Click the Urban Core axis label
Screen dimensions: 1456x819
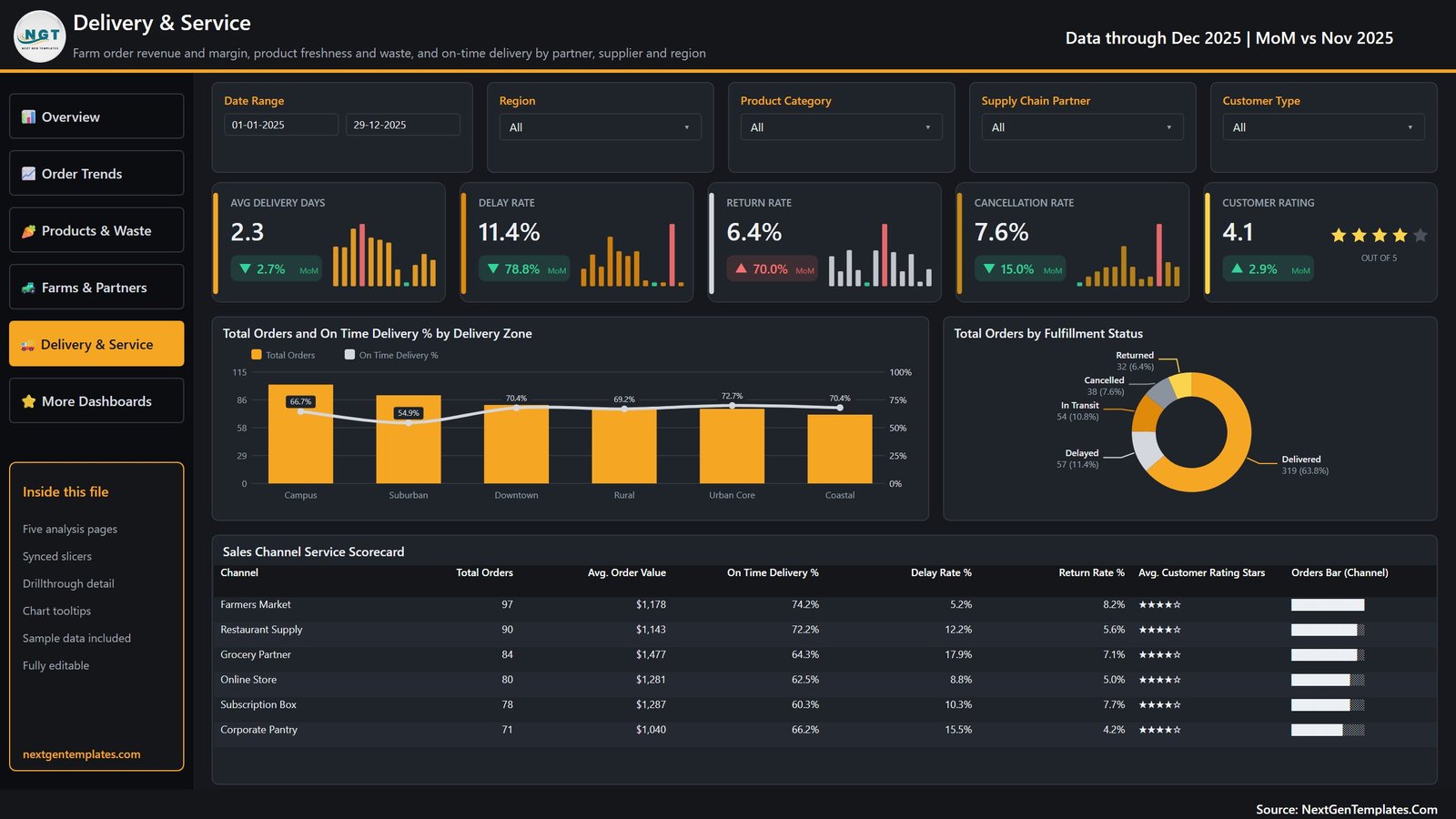[x=732, y=496]
